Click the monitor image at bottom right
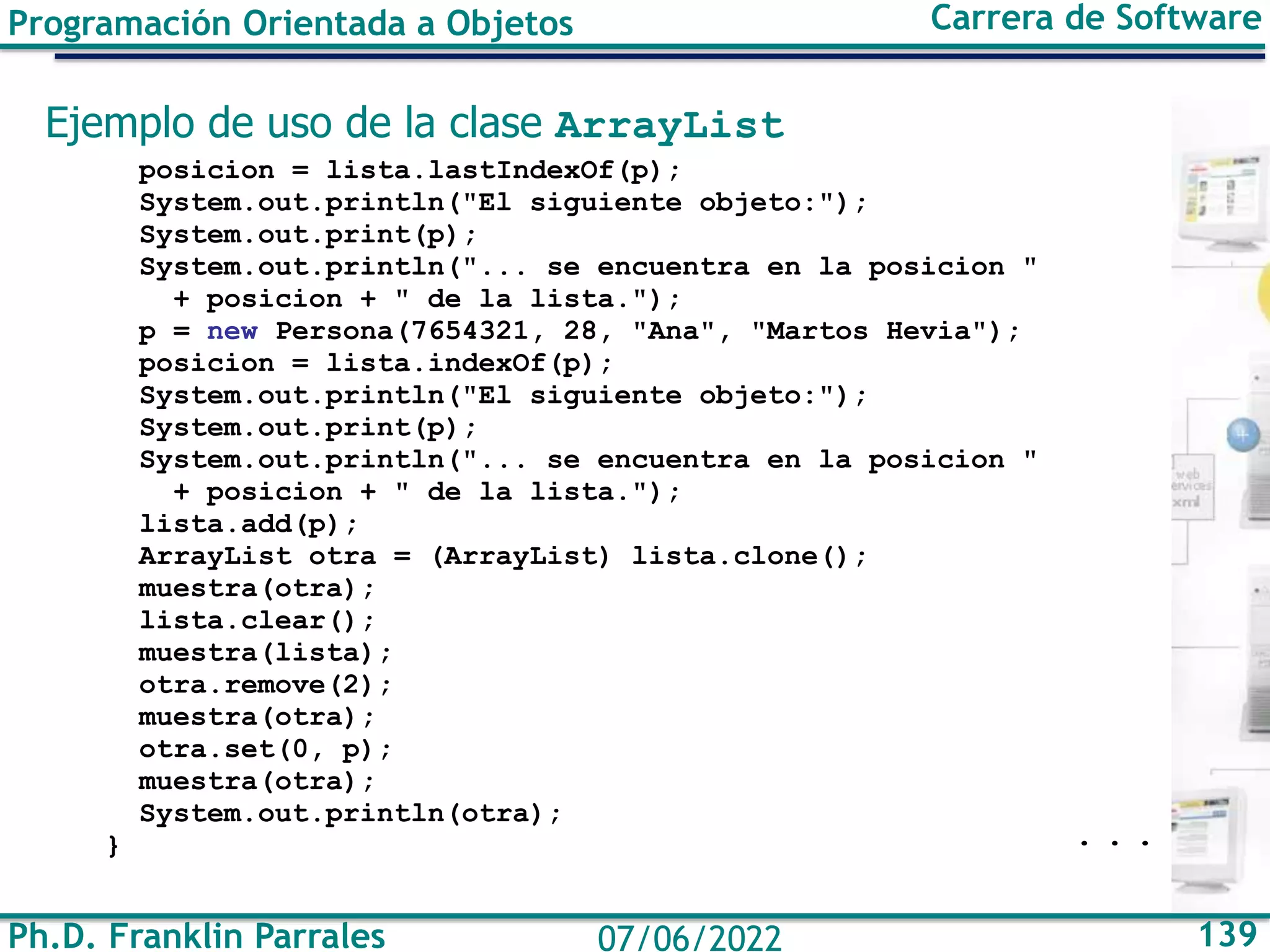The width and height of the screenshot is (1270, 952). coord(1209,840)
